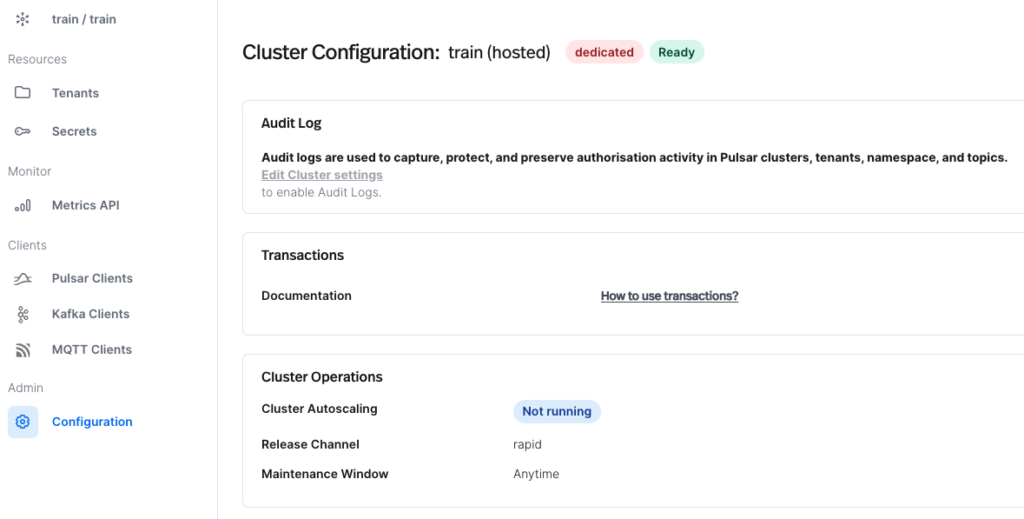Open the Edit Cluster settings link
Screen dimensions: 1024x519
(x=322, y=175)
